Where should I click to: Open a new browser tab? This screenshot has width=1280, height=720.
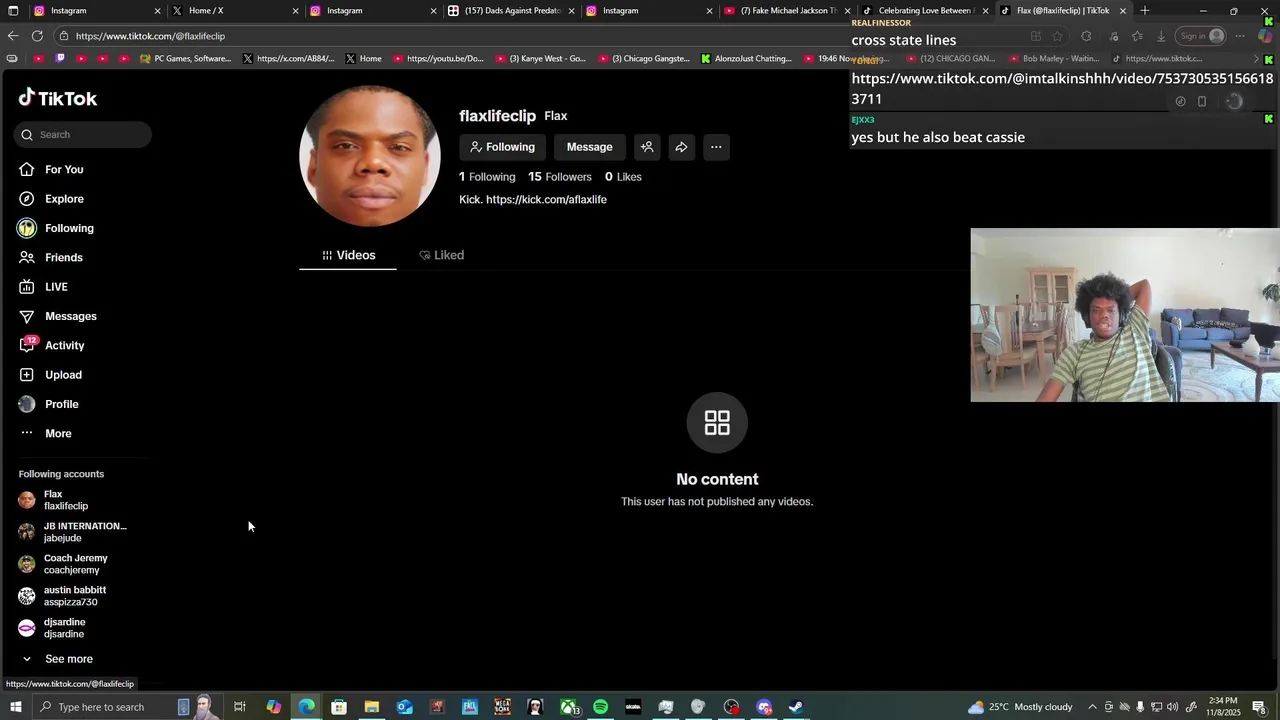click(1145, 11)
